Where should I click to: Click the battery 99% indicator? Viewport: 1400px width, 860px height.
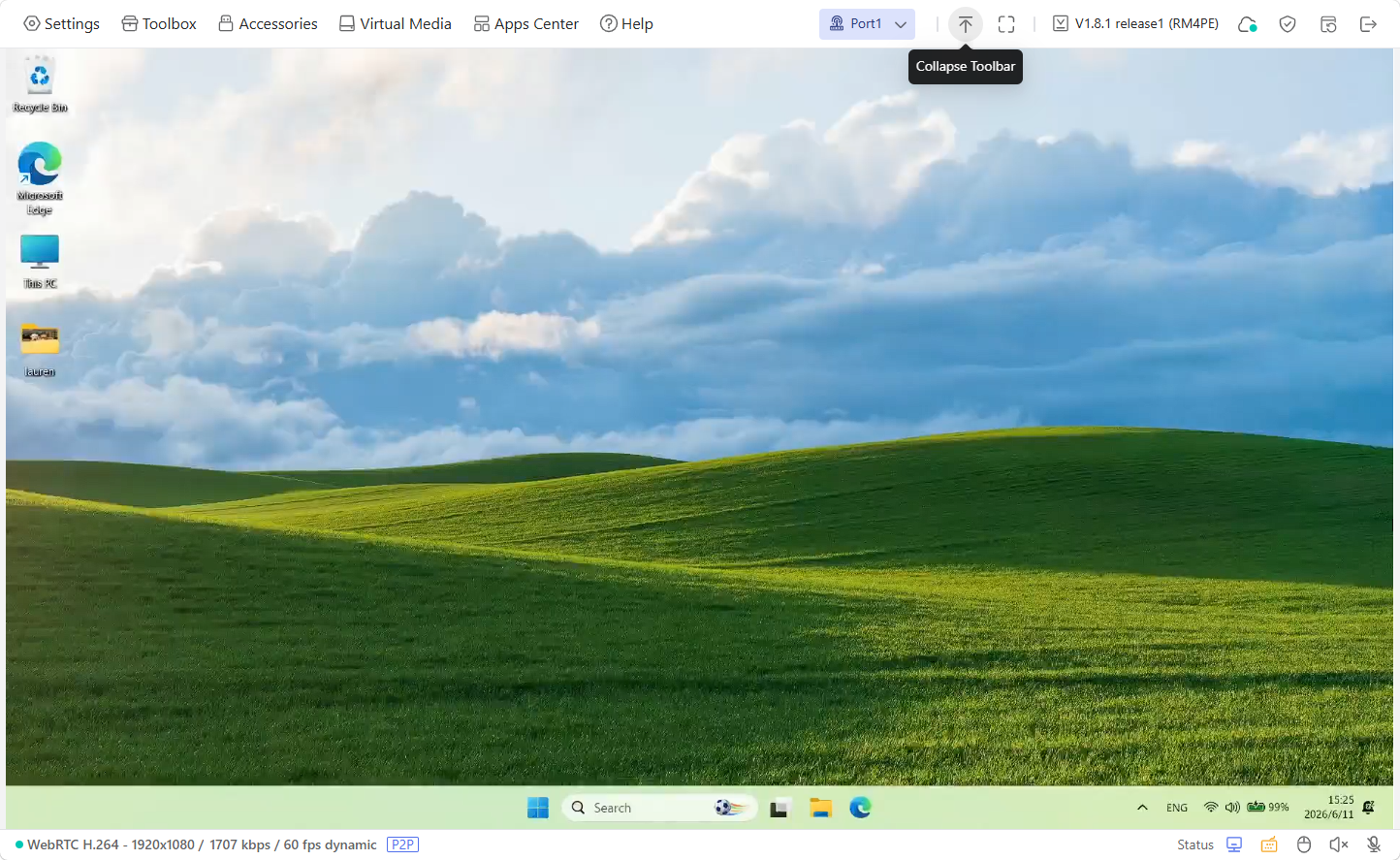coord(1268,807)
